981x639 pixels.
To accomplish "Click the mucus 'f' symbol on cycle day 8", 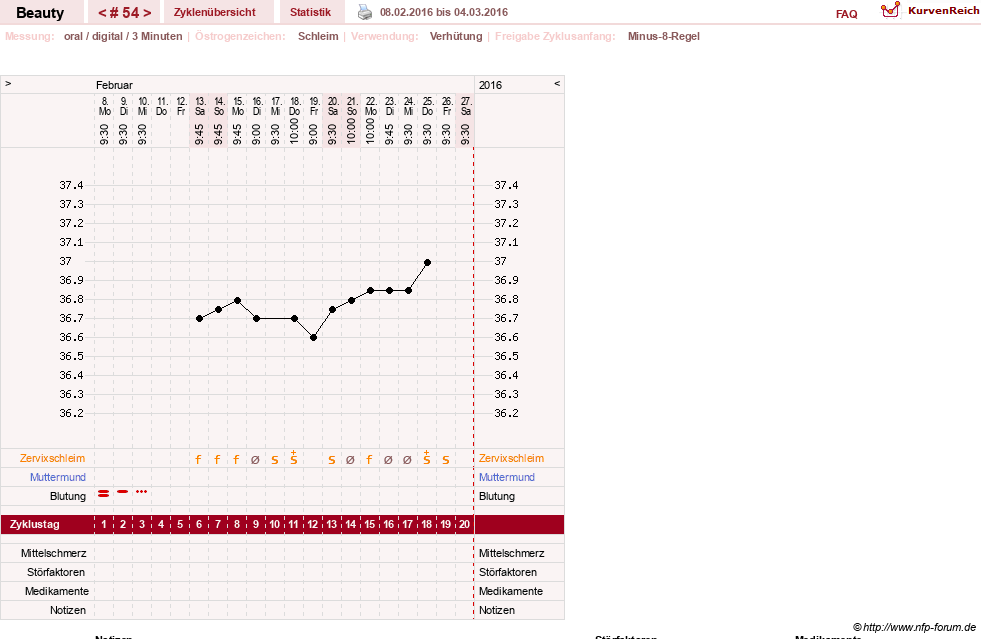I will (x=236, y=459).
